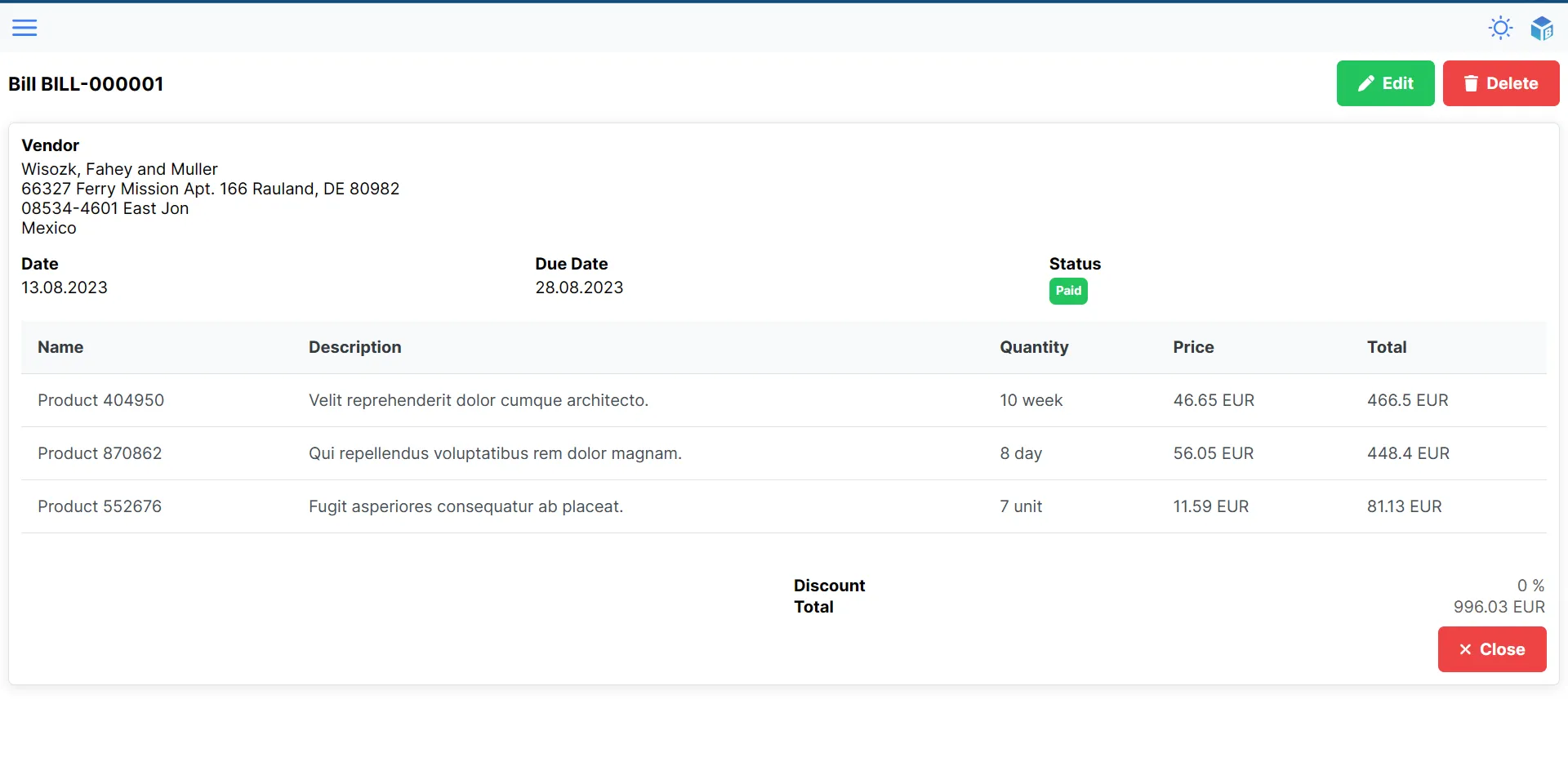
Task: Select the Description column header
Action: (x=354, y=347)
